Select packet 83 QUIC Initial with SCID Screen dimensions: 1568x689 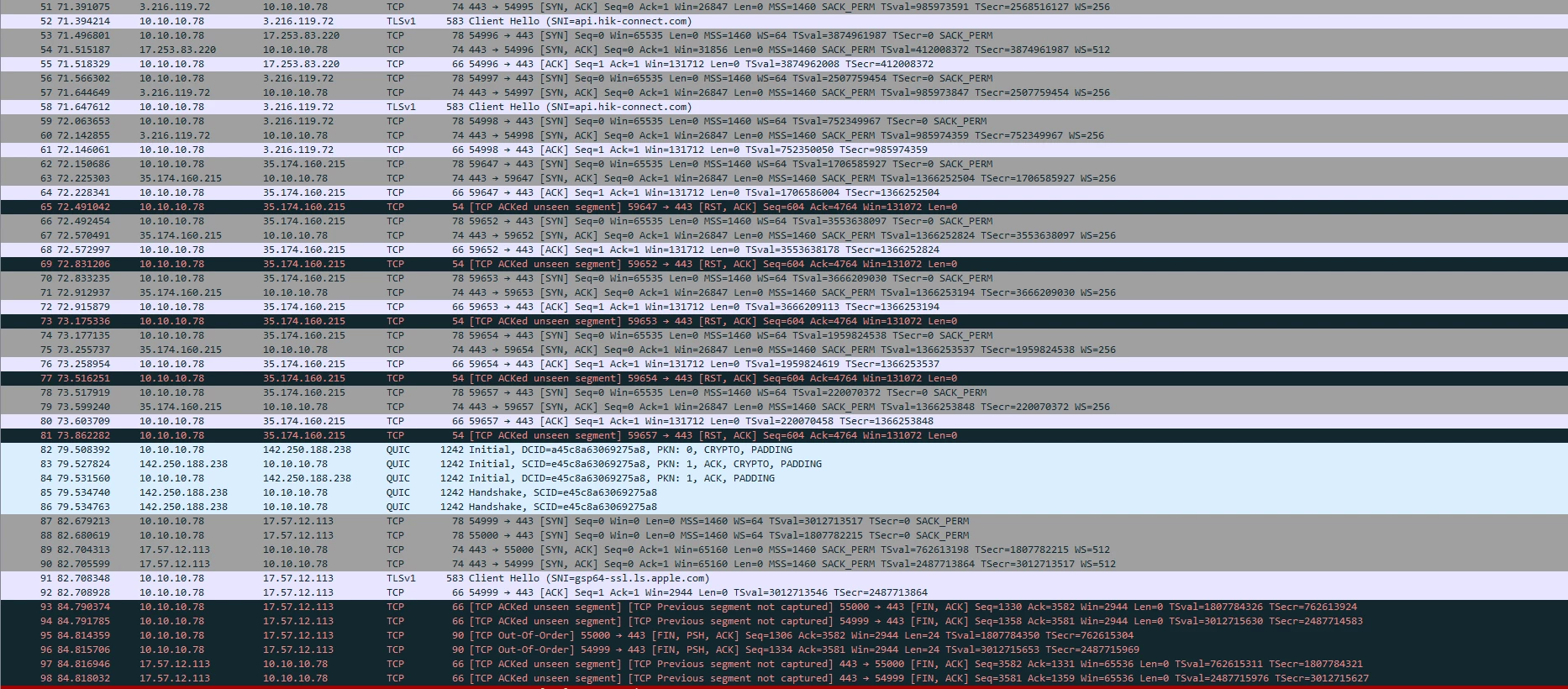click(x=784, y=464)
